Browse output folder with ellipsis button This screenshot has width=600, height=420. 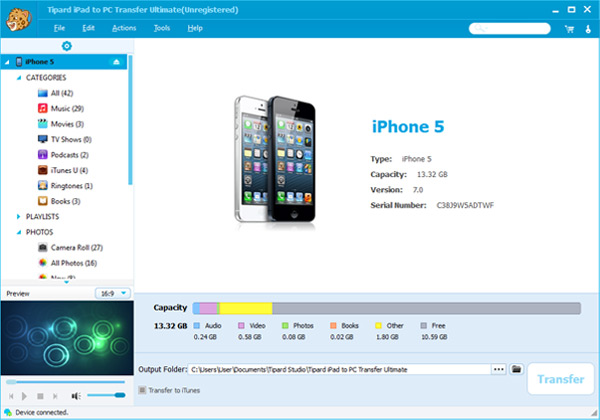[499, 369]
